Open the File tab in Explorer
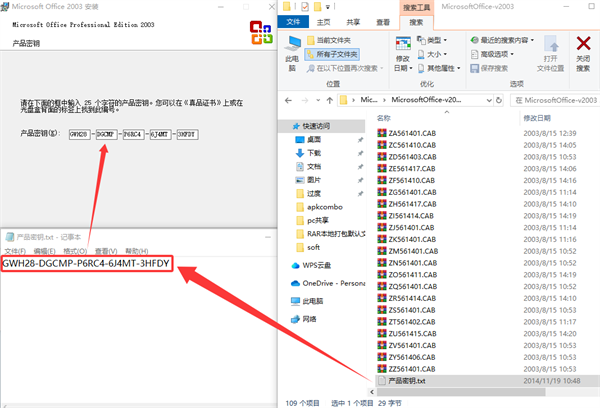The width and height of the screenshot is (600, 408). (293, 22)
